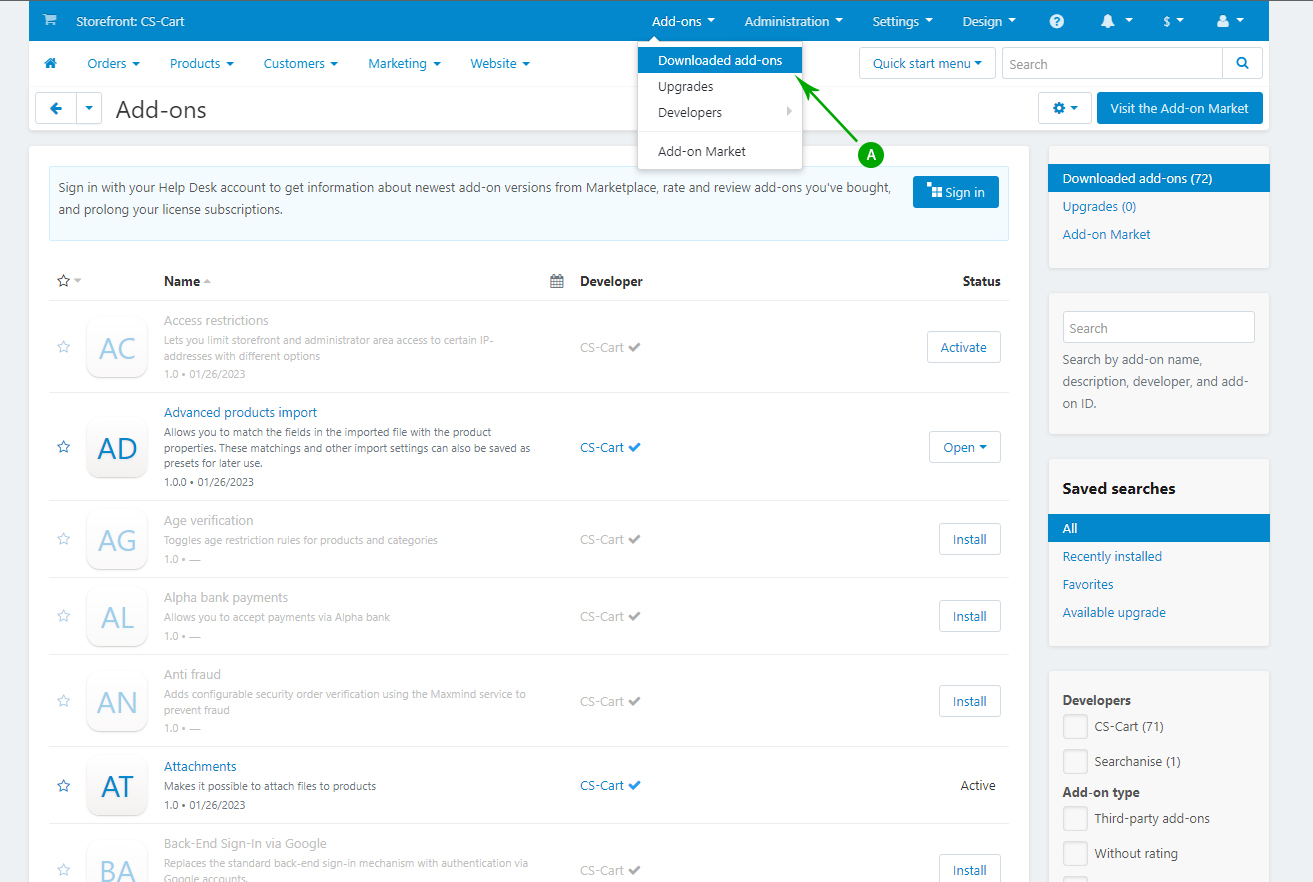Click the search magnifier button
The height and width of the screenshot is (882, 1313).
pyautogui.click(x=1242, y=63)
